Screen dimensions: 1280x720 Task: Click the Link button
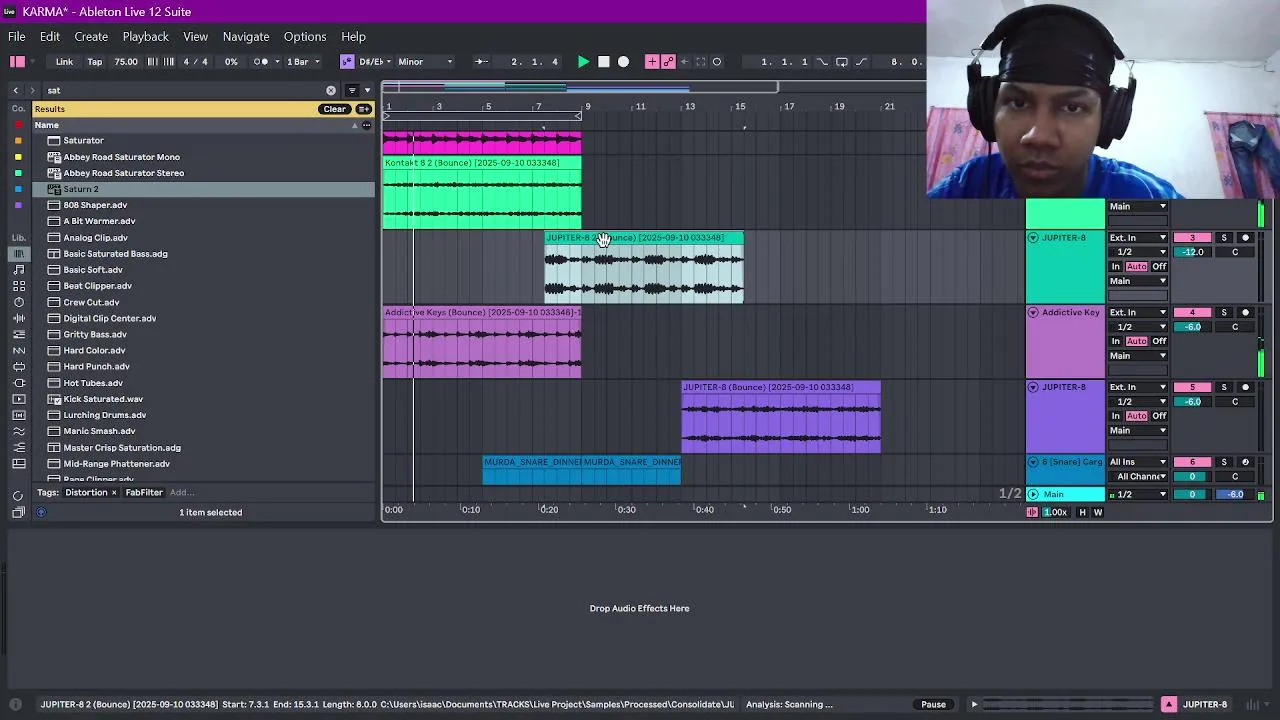(64, 62)
